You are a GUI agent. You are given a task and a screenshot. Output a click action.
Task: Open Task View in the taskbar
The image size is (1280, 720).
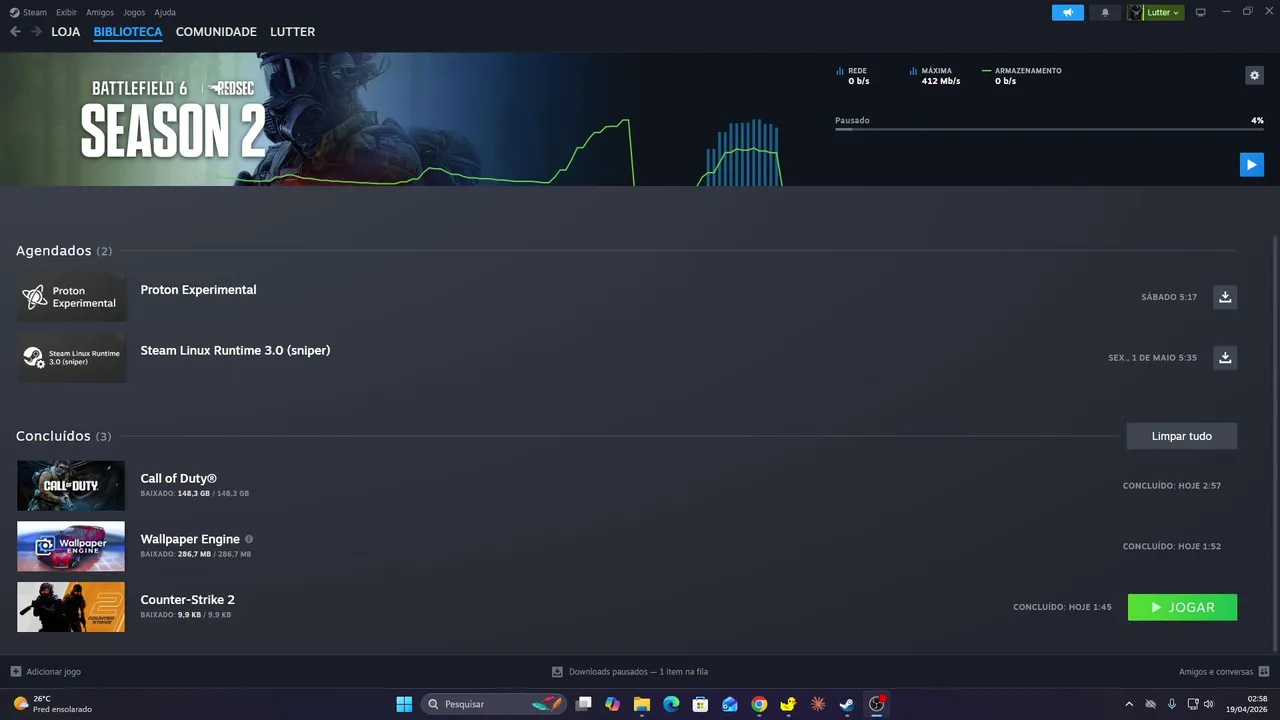coord(584,704)
